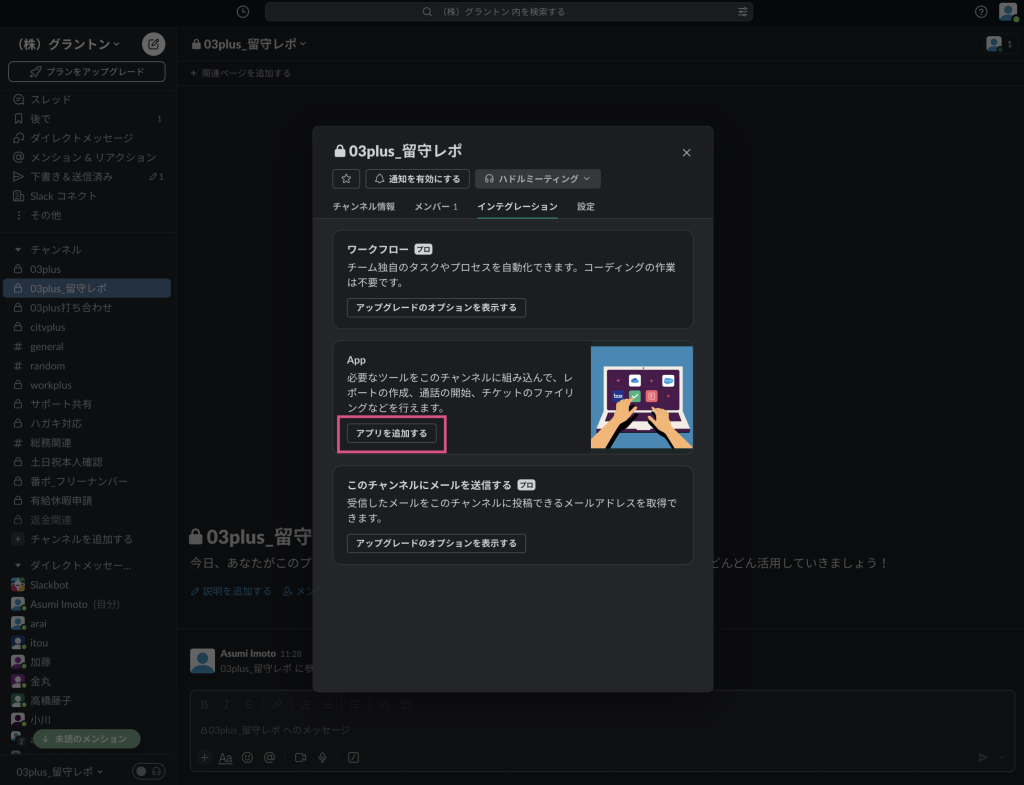Enable notifications with 通知を有効にする
The height and width of the screenshot is (785, 1024).
417,179
